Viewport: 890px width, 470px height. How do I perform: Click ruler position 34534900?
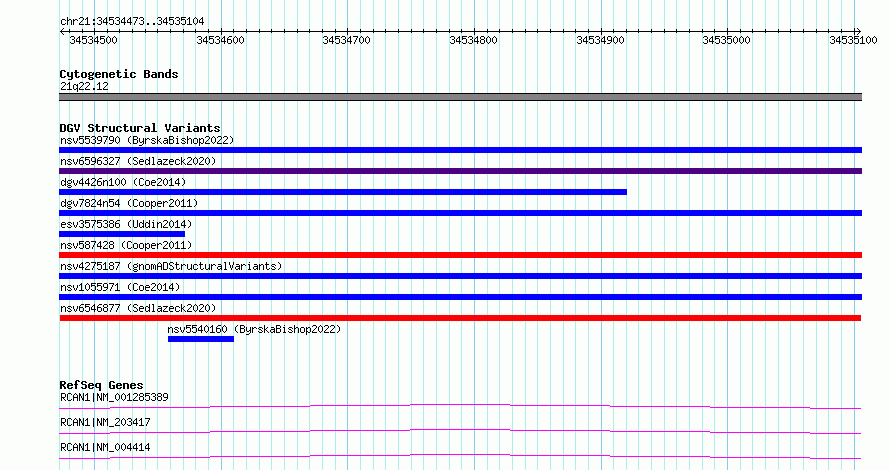pyautogui.click(x=601, y=40)
